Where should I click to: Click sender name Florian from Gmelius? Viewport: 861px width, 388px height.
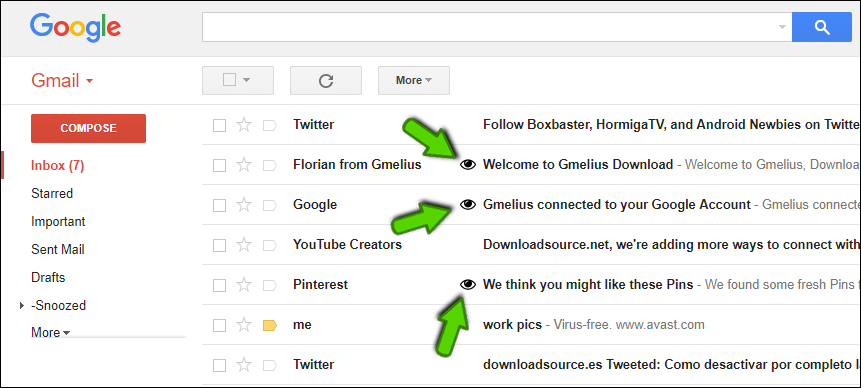tap(357, 164)
